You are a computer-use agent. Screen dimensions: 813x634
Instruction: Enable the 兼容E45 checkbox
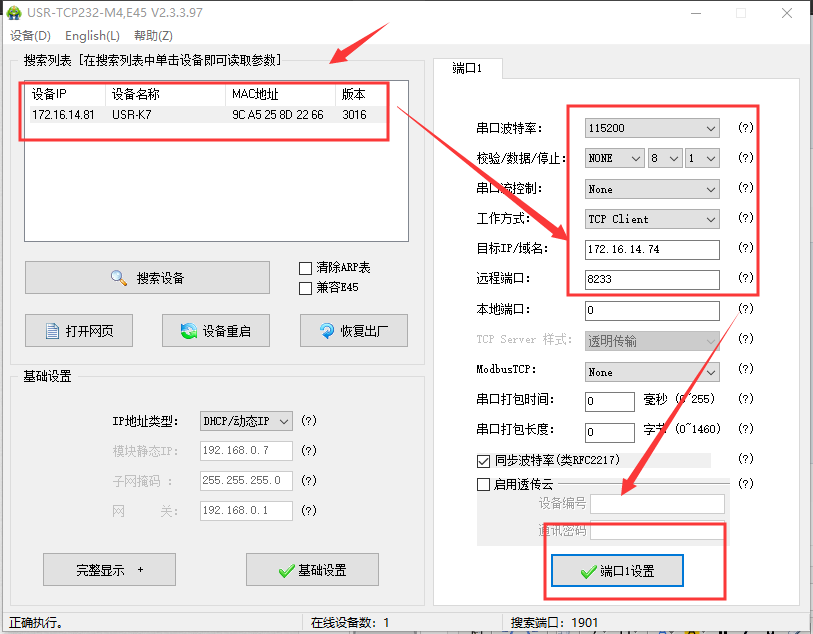click(306, 288)
